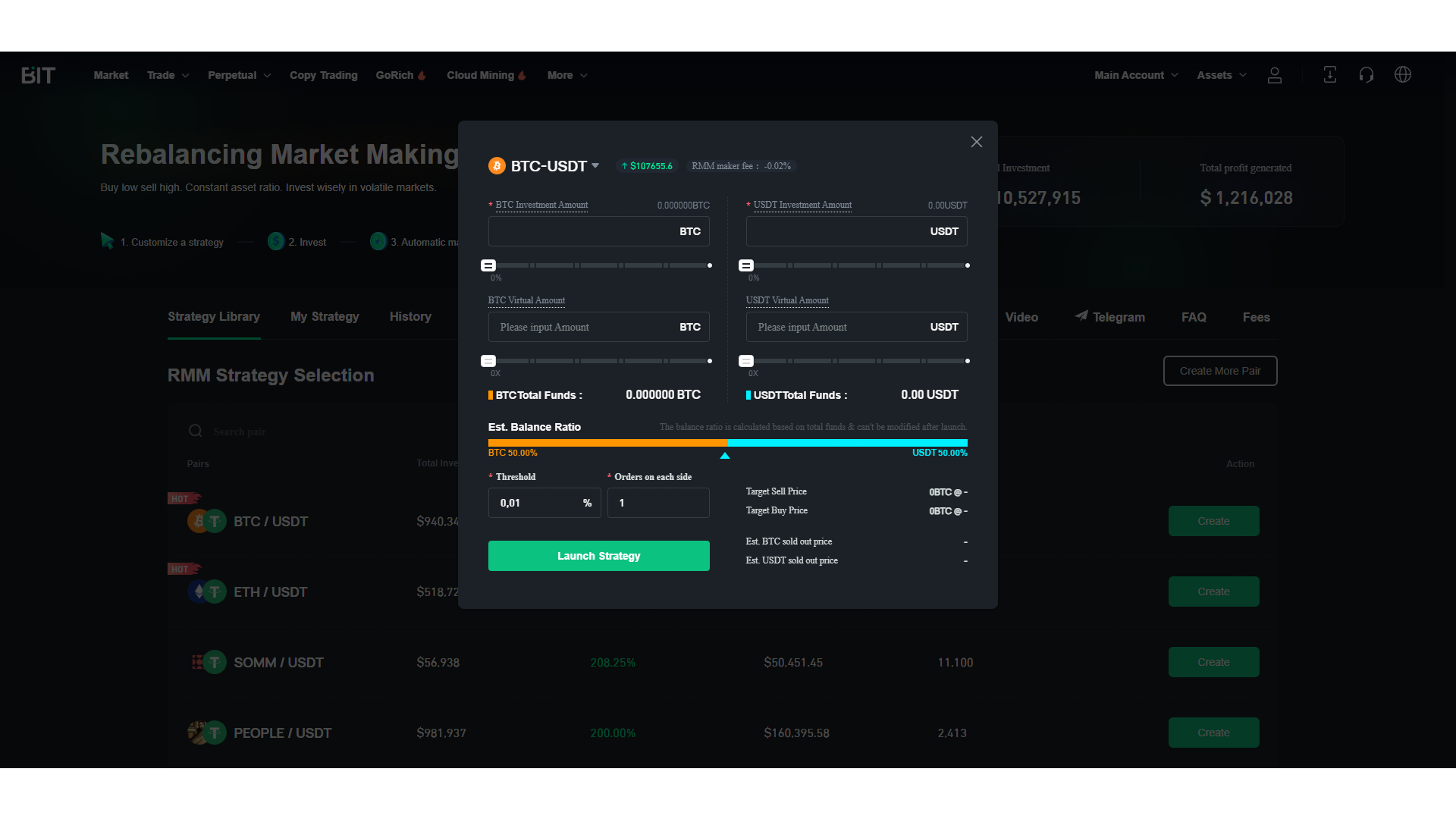This screenshot has height=819, width=1456.
Task: Focus the BTC Investment Amount field
Action: pos(599,231)
